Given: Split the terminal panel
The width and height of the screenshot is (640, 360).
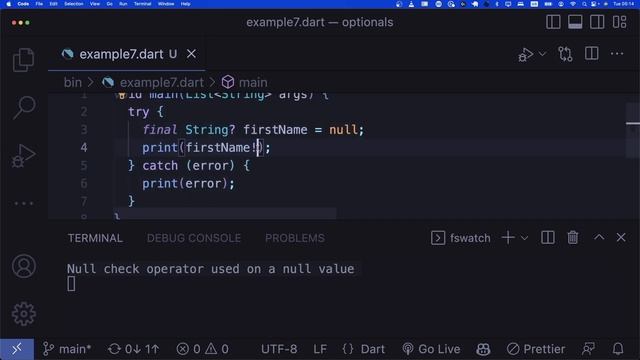Looking at the screenshot, I should pos(548,238).
